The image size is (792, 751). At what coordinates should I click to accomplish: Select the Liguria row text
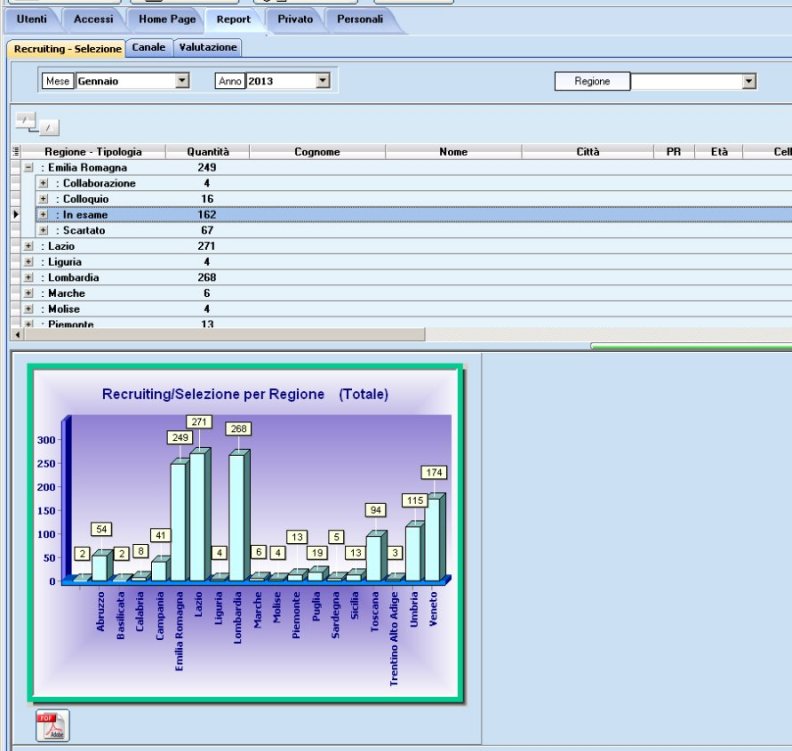65,262
